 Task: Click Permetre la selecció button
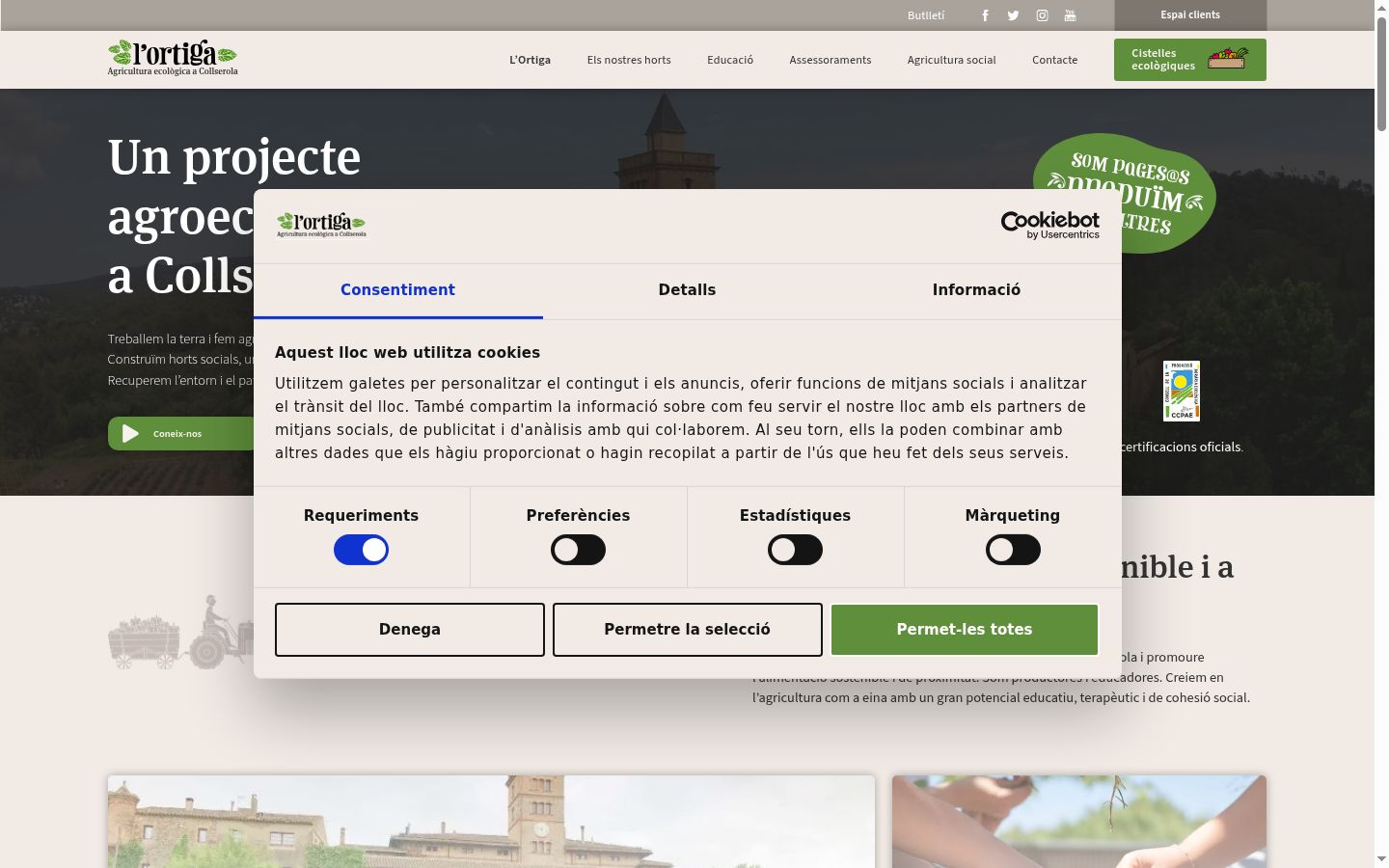point(688,630)
